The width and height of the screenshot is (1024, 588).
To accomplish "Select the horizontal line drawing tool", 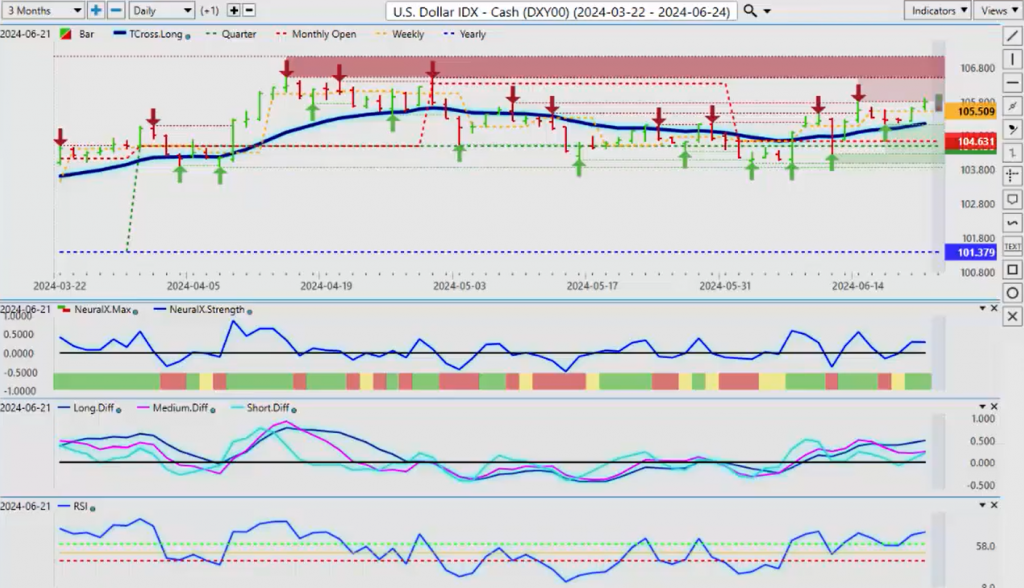I will click(x=1012, y=83).
